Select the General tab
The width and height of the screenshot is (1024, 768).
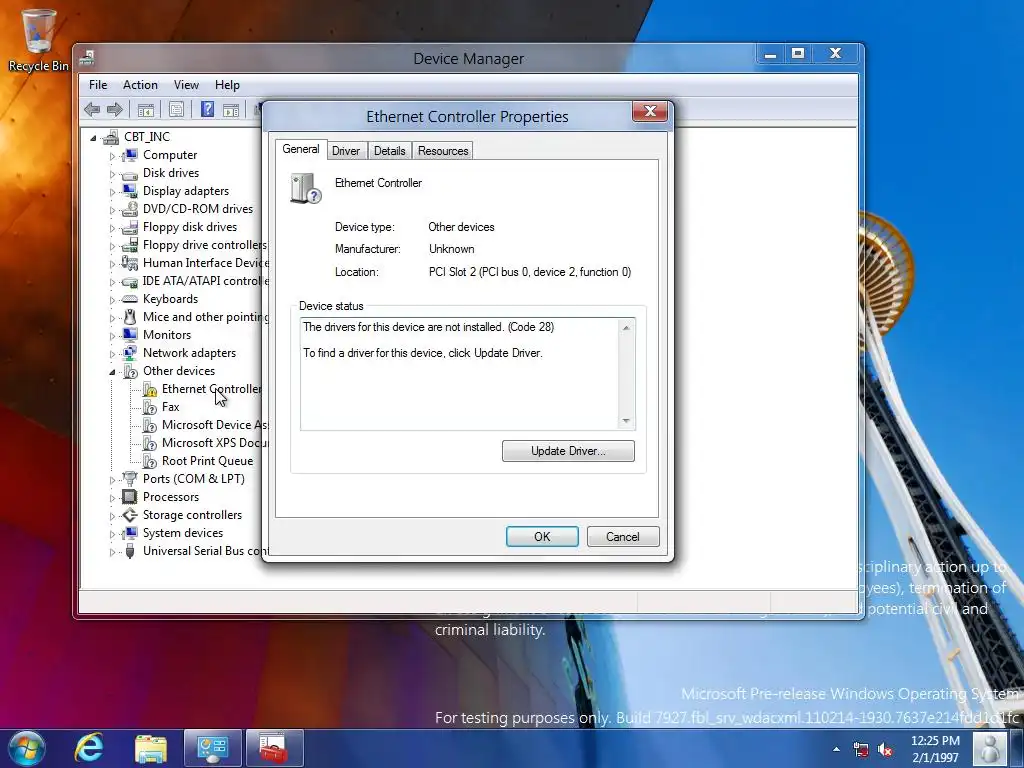[x=300, y=149]
